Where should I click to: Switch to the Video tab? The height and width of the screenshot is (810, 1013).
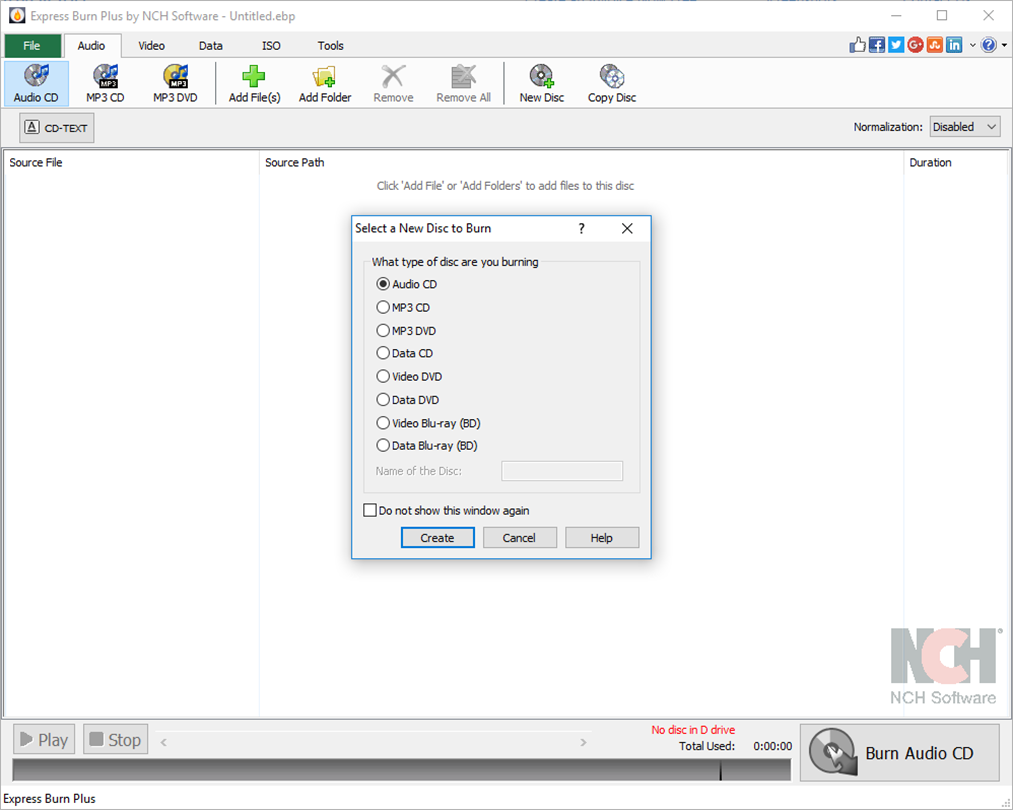[151, 46]
